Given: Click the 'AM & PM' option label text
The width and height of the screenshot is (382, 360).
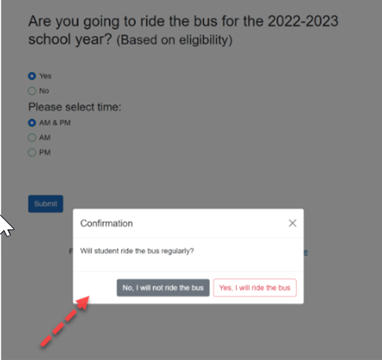Looking at the screenshot, I should click(55, 123).
